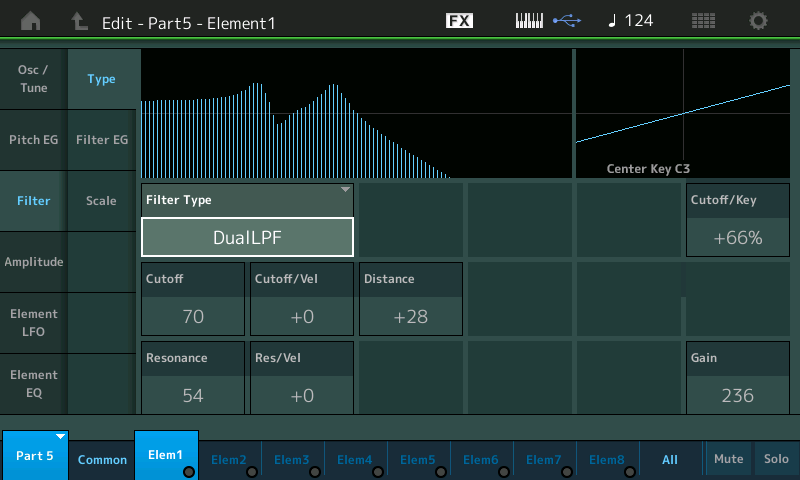The width and height of the screenshot is (800, 480).
Task: Click the USB connection icon
Action: tap(566, 21)
